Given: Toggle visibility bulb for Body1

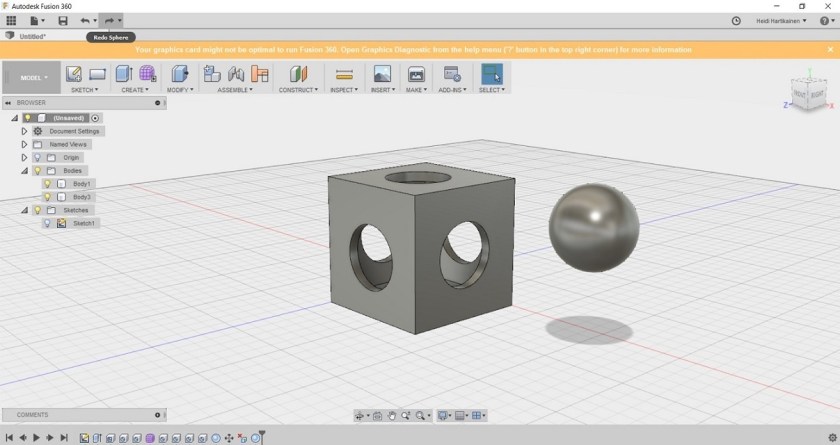Looking at the screenshot, I should 47,184.
